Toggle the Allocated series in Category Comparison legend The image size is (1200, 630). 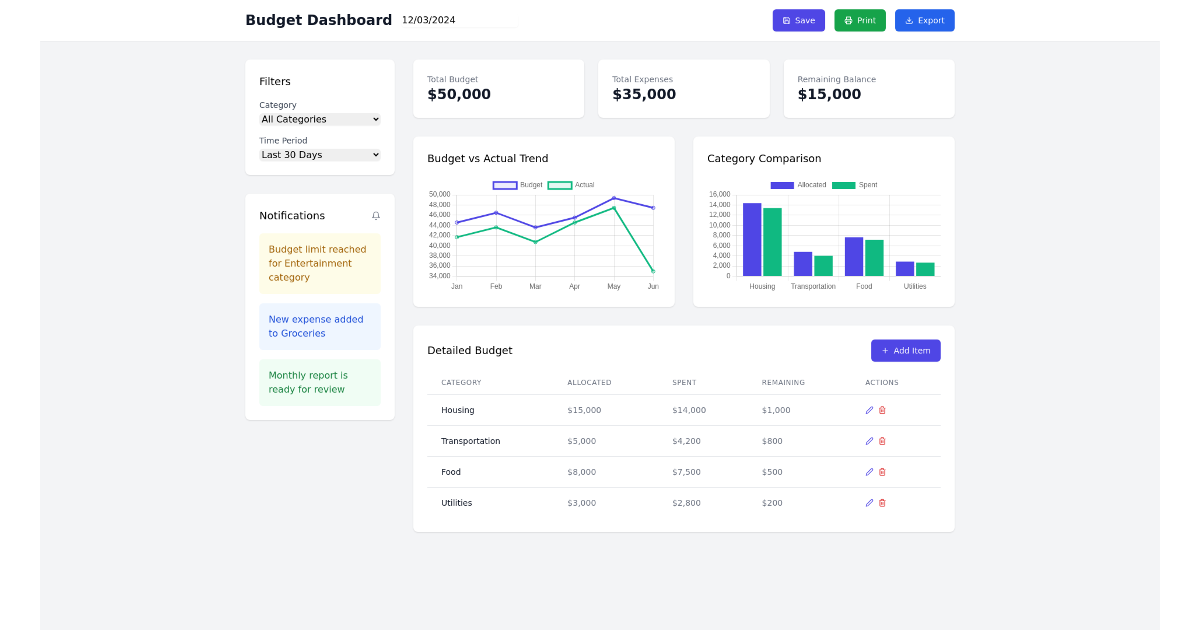[x=797, y=185]
